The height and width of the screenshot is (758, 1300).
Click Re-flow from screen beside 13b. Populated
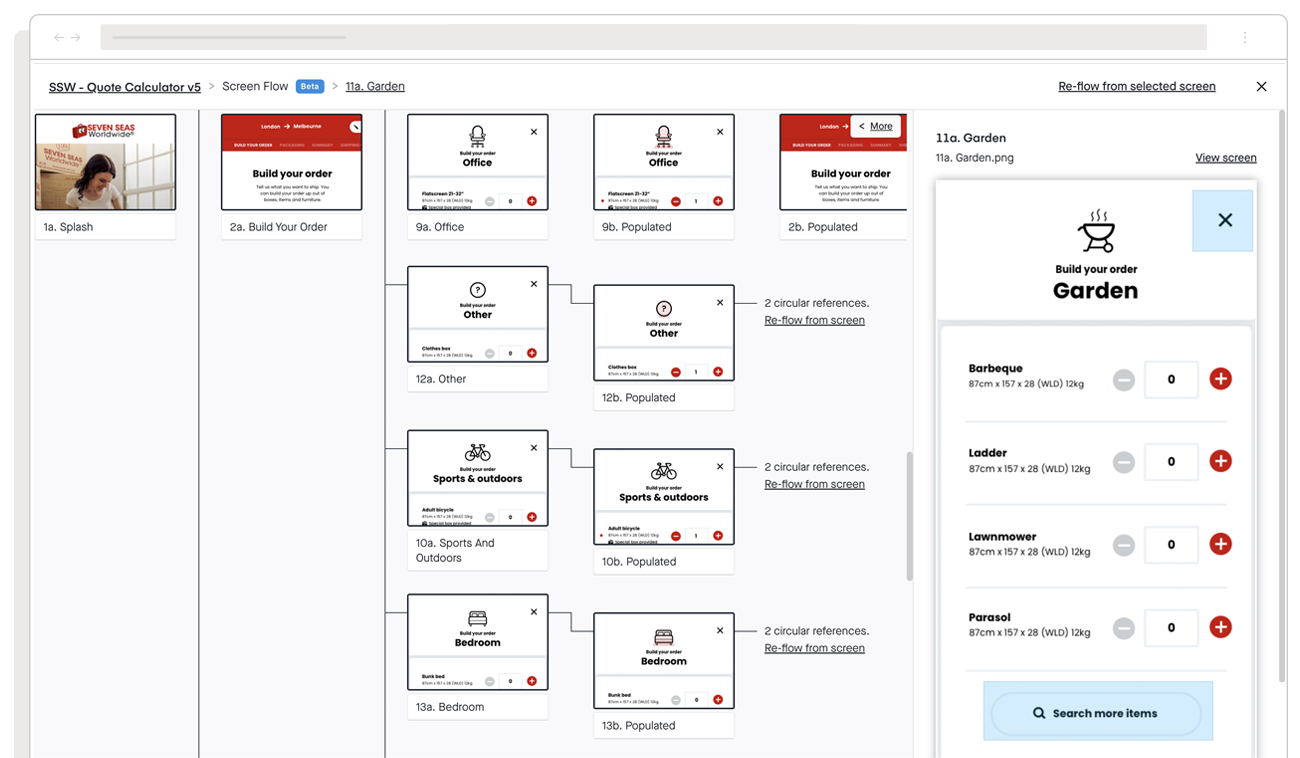click(814, 648)
